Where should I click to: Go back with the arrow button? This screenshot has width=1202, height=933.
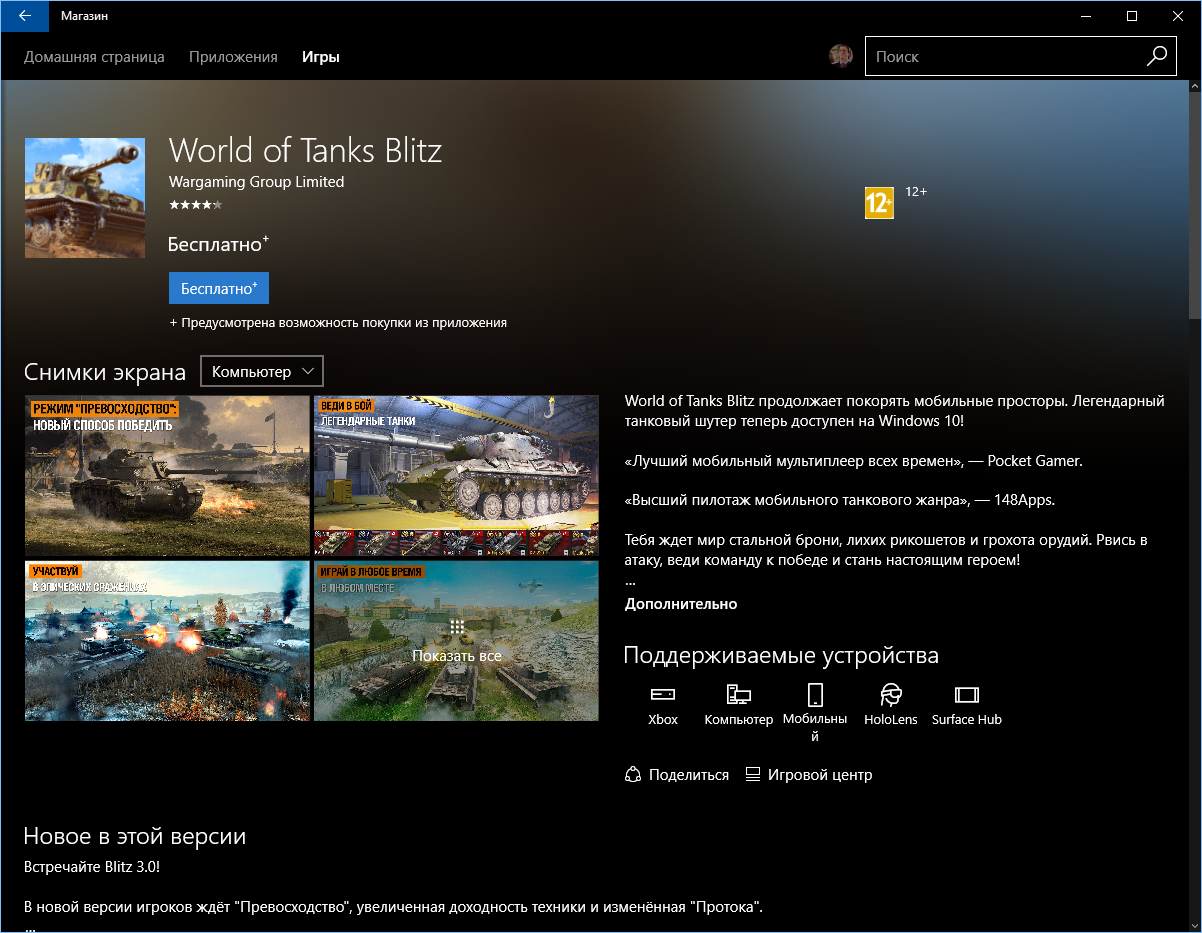(x=25, y=16)
